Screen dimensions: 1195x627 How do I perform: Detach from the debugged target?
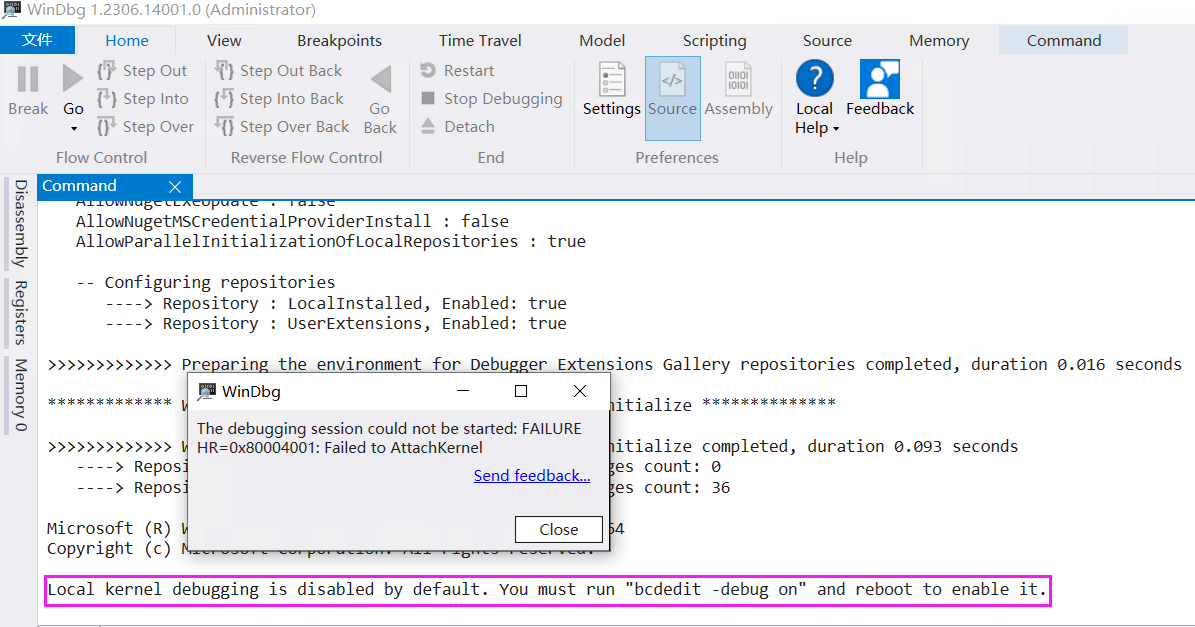point(457,127)
